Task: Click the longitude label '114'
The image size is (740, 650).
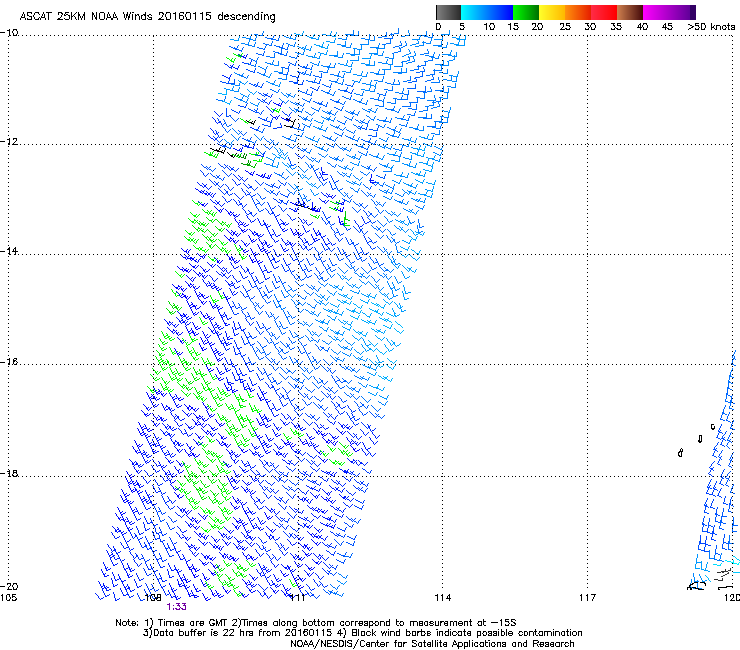Action: 442,598
